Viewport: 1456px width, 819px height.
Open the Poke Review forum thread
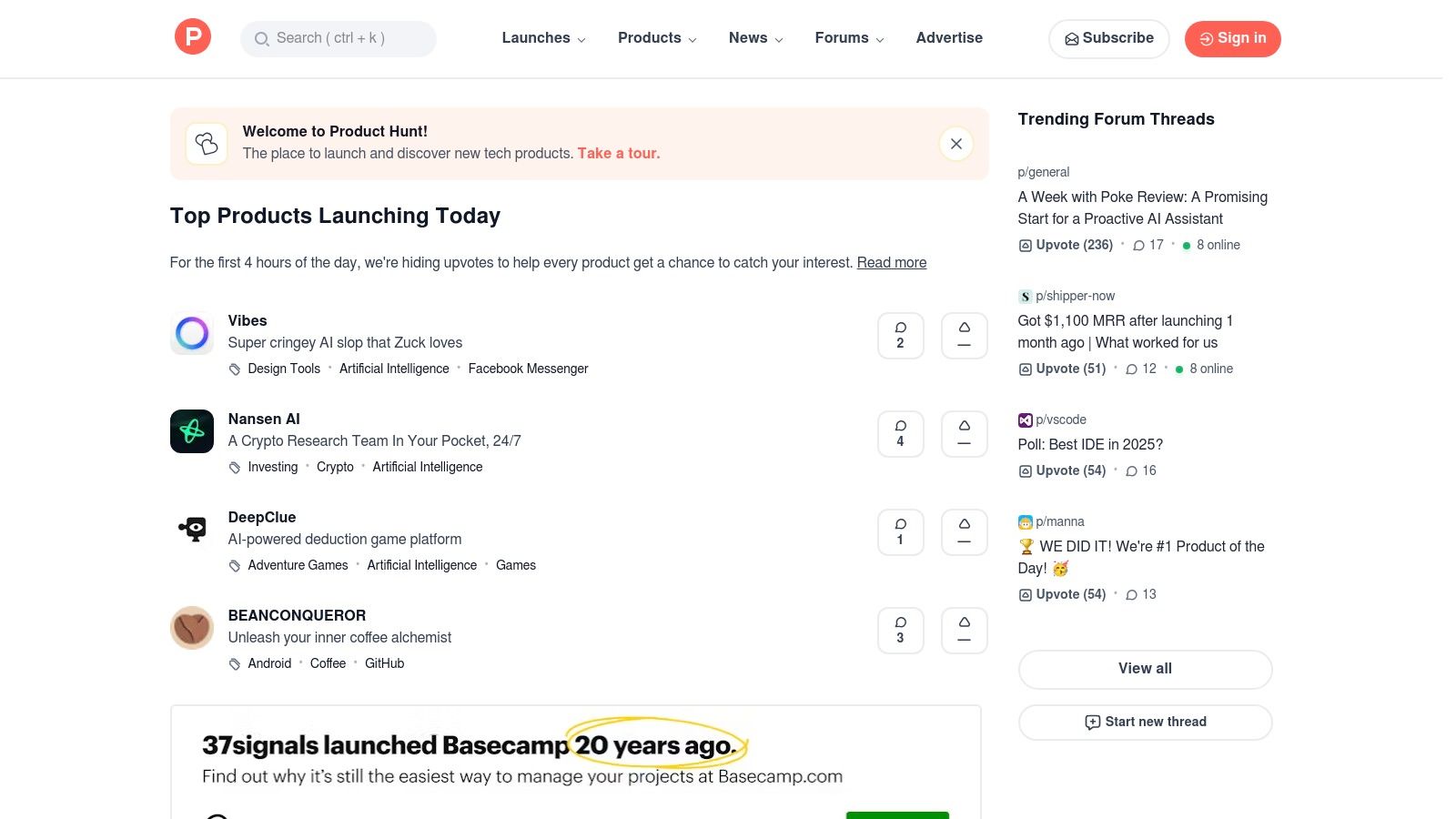[x=1143, y=207]
